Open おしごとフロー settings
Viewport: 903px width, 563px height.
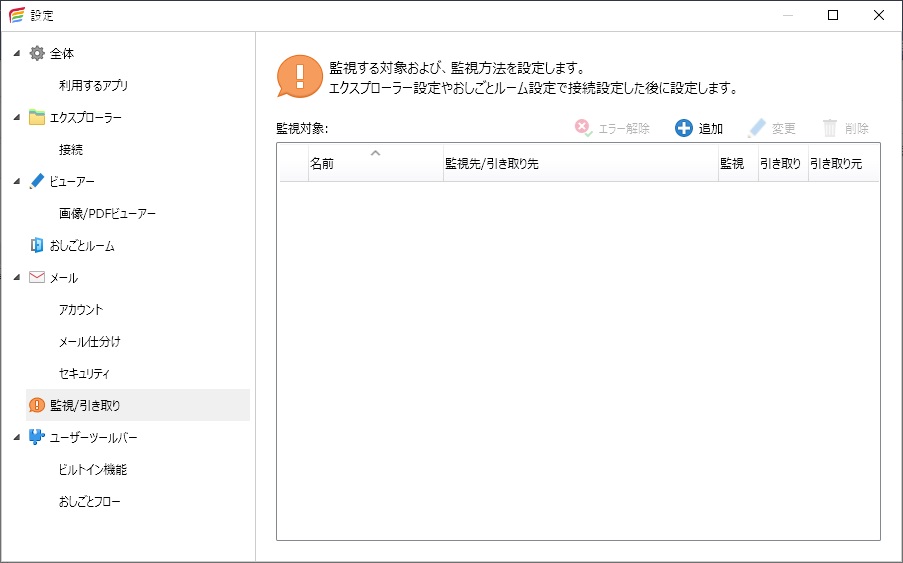coord(90,501)
